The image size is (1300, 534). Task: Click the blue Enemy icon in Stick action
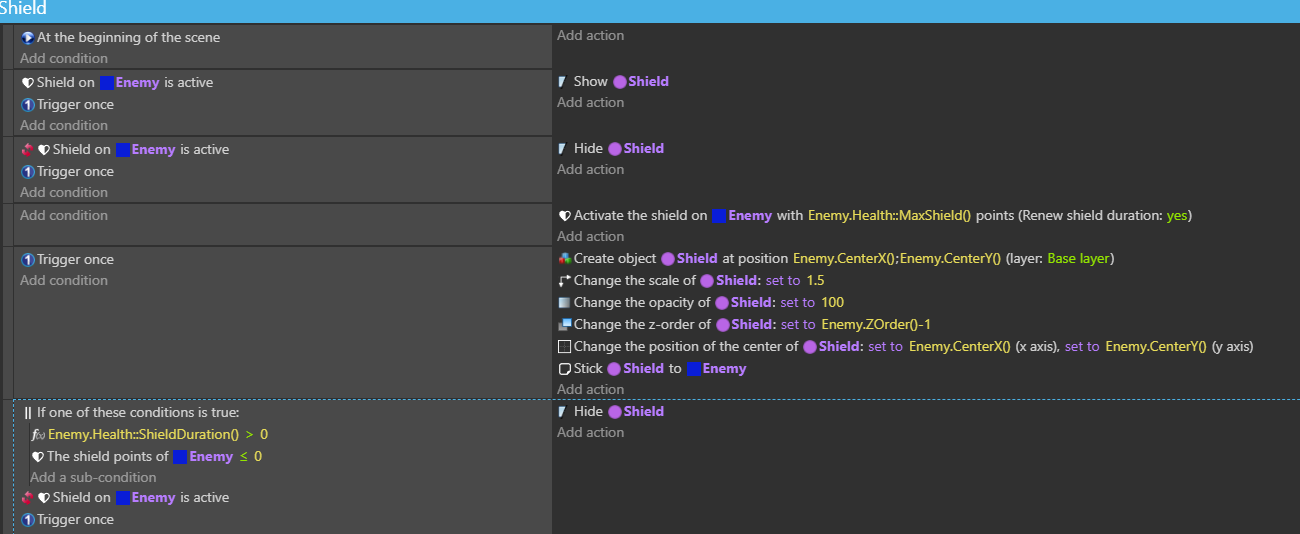(693, 368)
